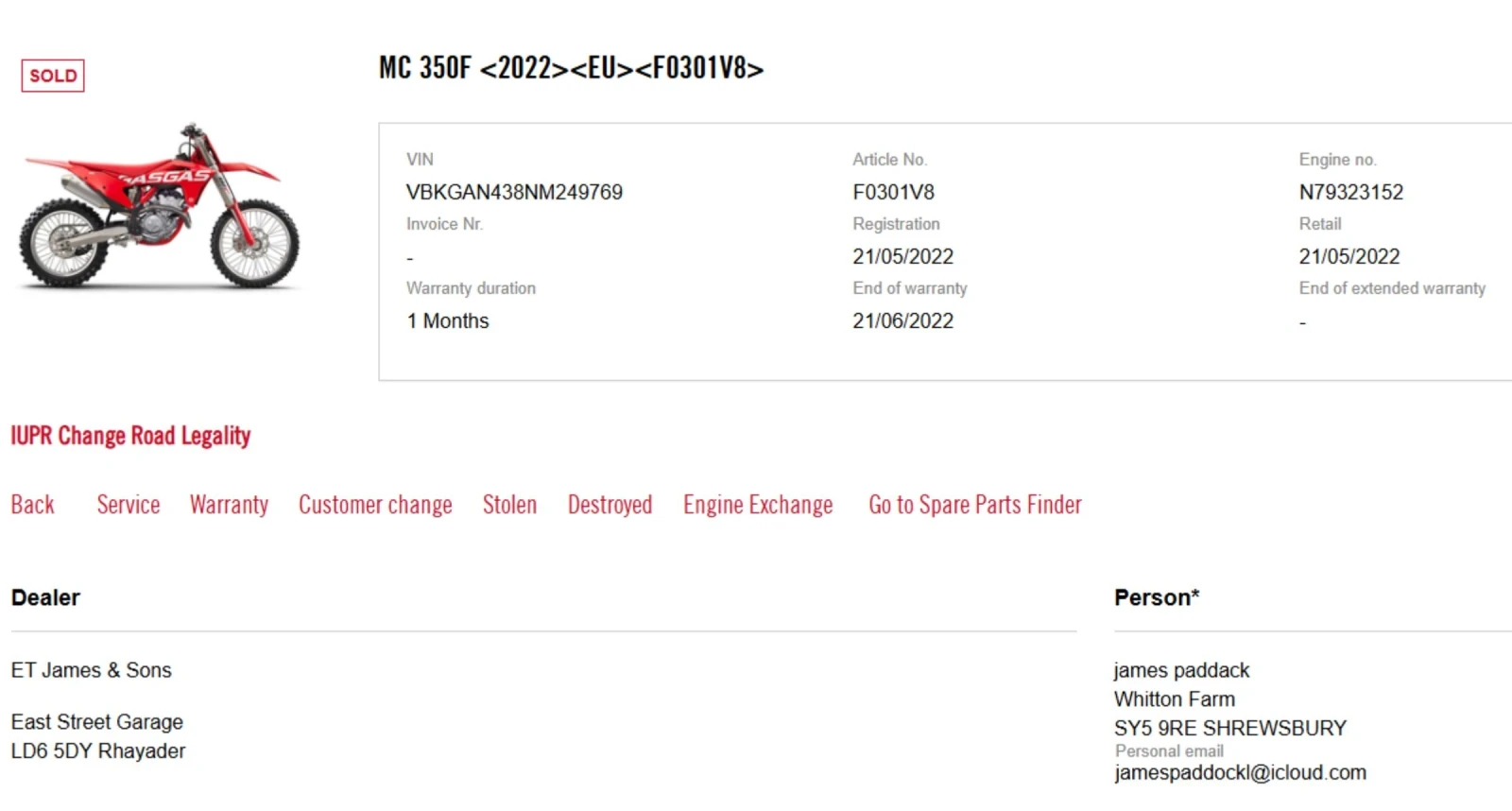Open IUPR Change Road Legality link

(130, 436)
